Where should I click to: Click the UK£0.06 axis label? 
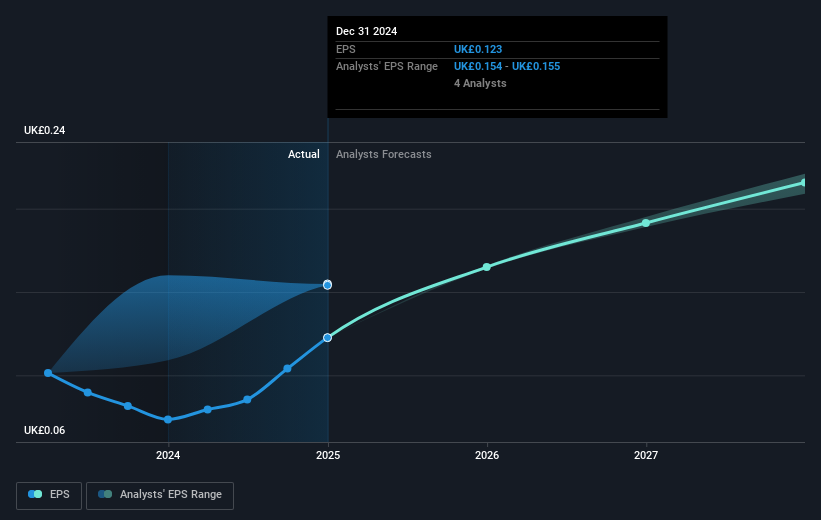point(45,430)
